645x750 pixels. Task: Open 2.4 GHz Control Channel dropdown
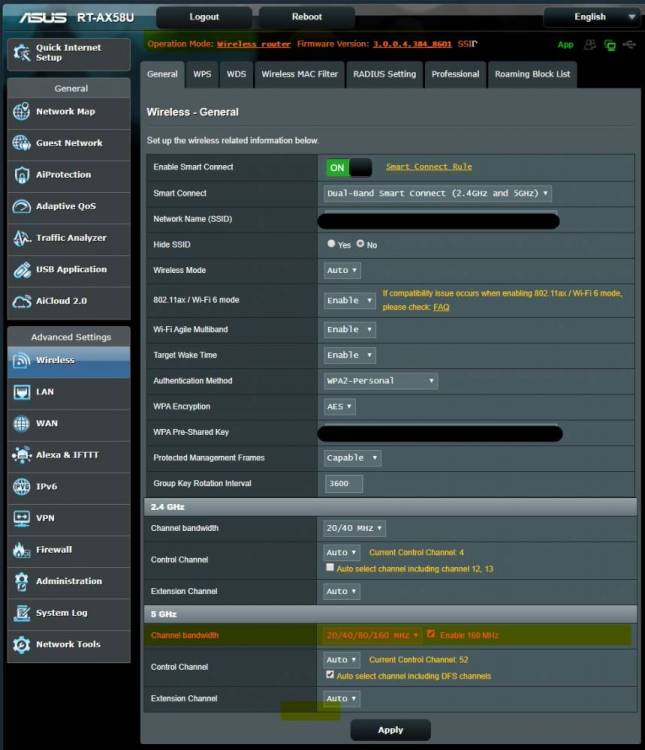tap(342, 552)
